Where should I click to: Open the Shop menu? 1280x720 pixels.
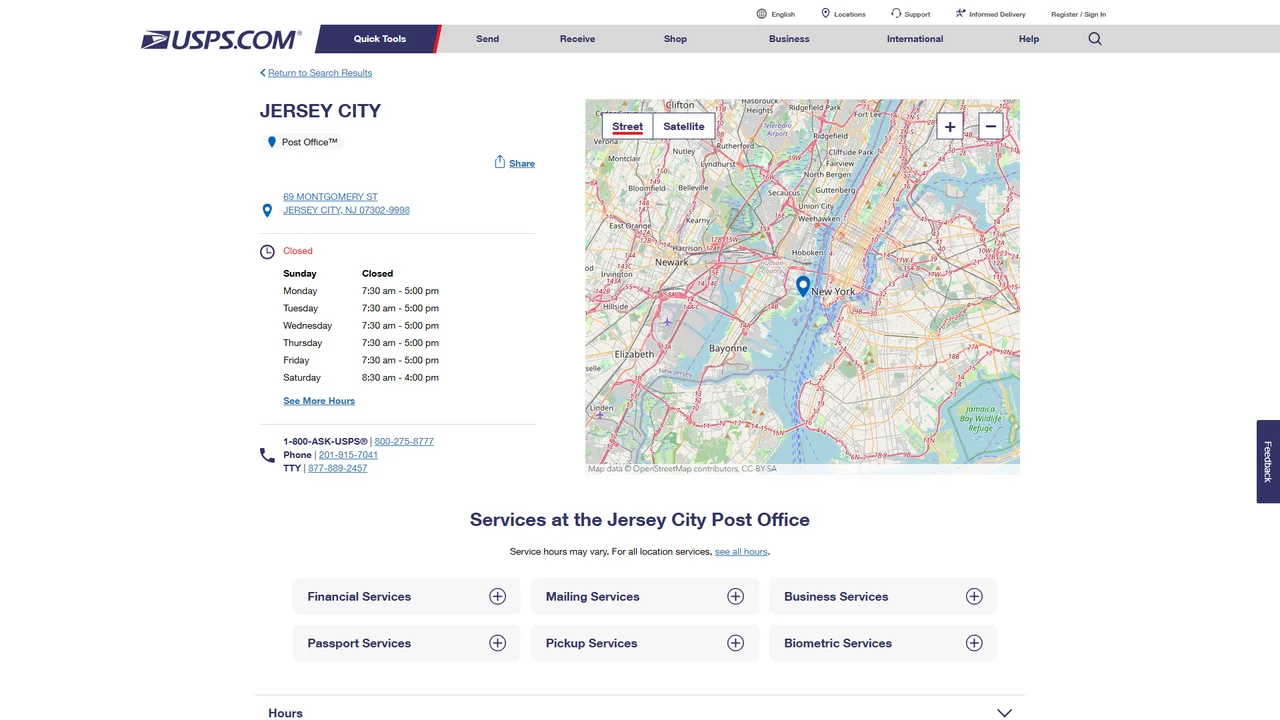[675, 39]
